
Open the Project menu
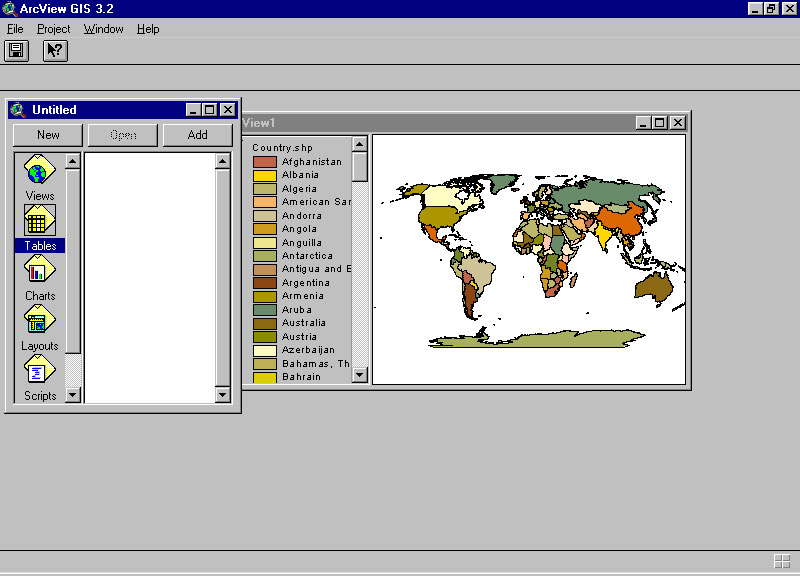point(54,29)
